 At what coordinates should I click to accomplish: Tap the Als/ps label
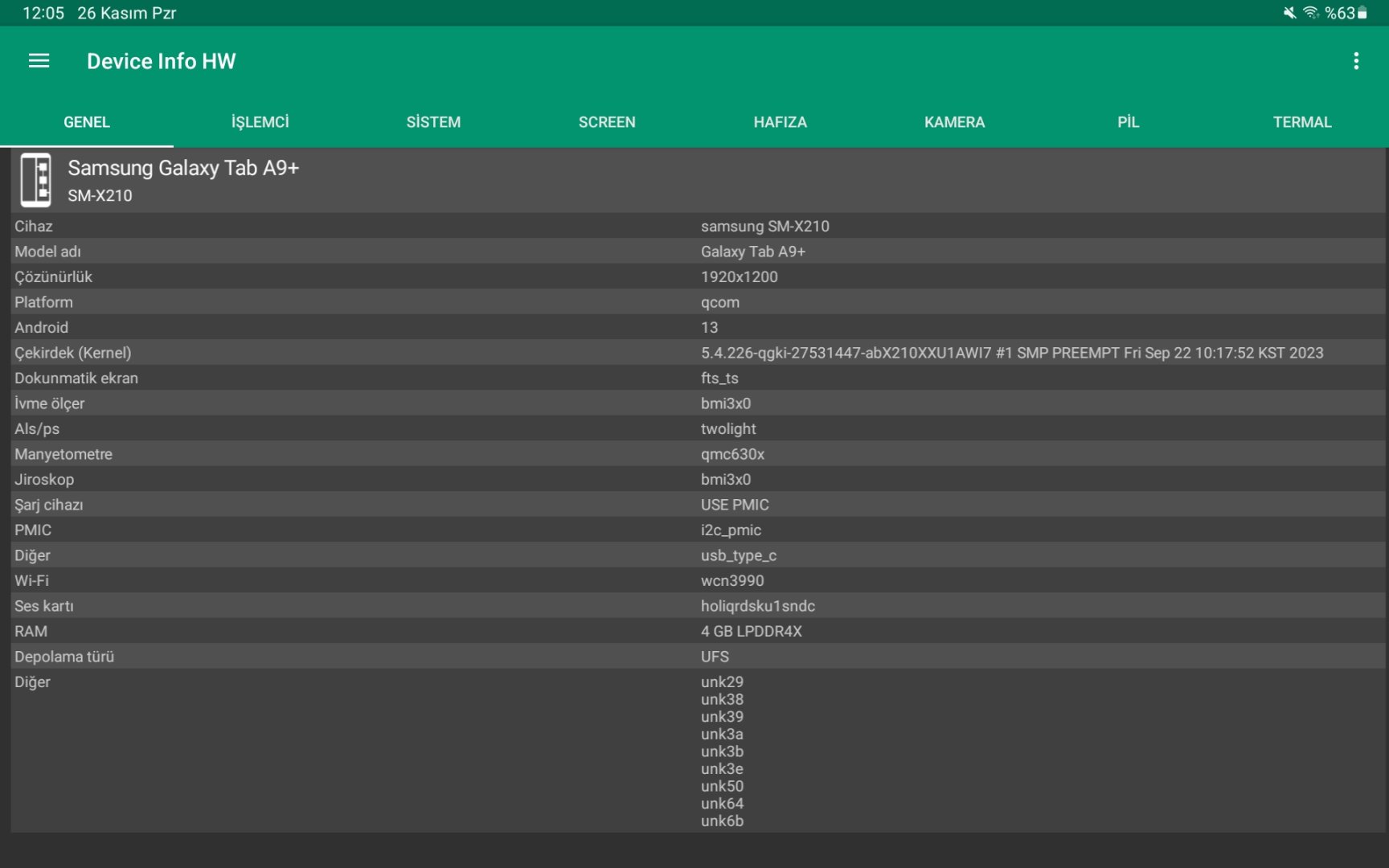coord(37,429)
